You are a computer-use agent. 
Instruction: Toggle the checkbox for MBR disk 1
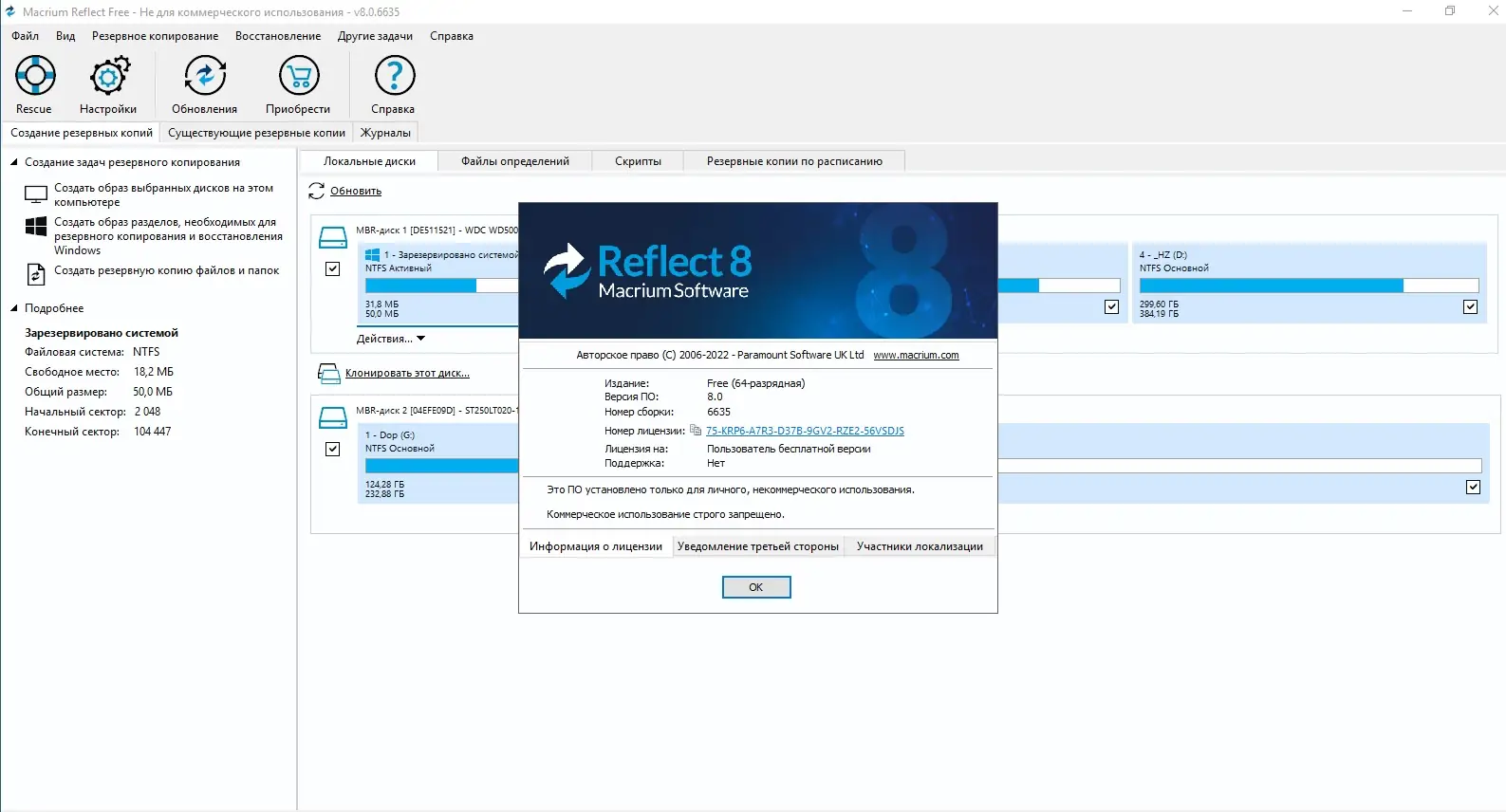[x=333, y=269]
